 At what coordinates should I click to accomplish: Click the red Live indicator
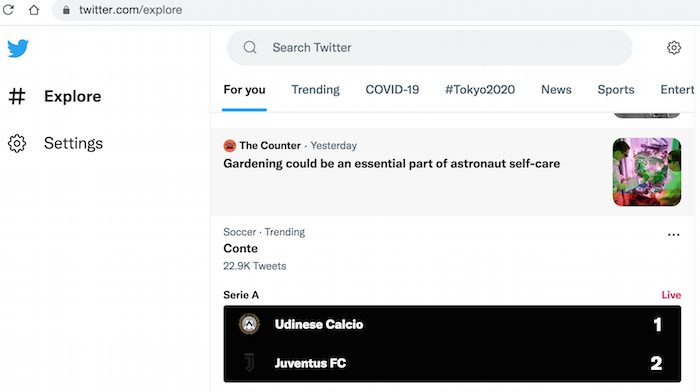tap(671, 295)
